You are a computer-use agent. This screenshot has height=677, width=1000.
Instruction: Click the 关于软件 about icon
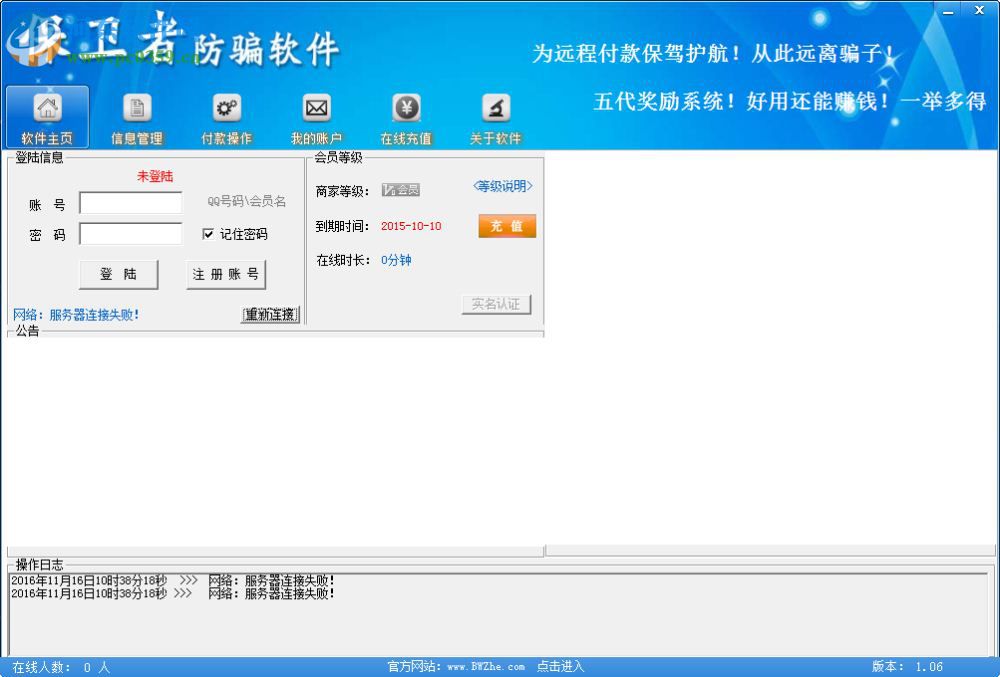click(x=496, y=116)
